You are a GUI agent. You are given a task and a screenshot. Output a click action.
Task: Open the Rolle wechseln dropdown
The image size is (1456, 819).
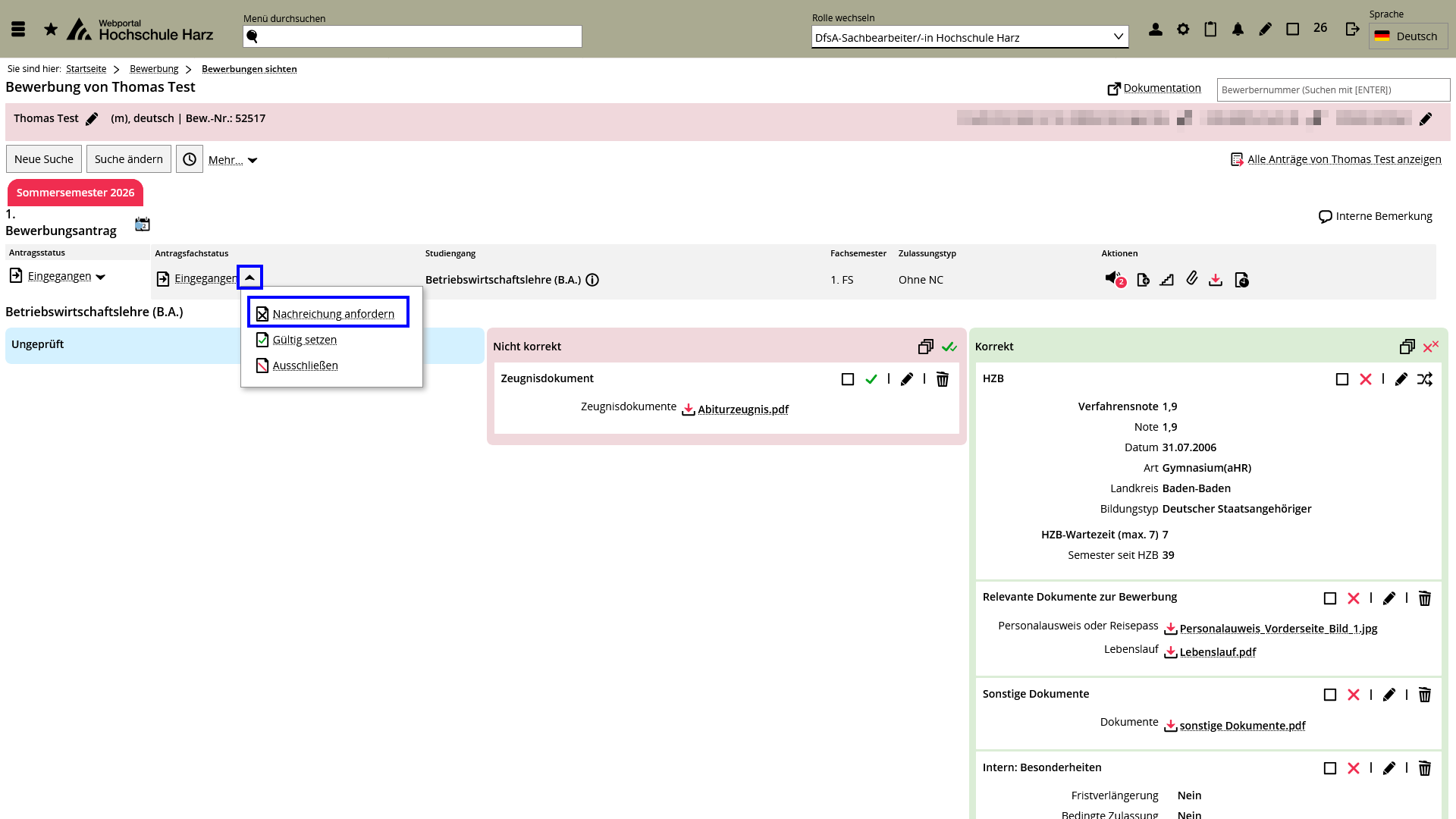(969, 37)
